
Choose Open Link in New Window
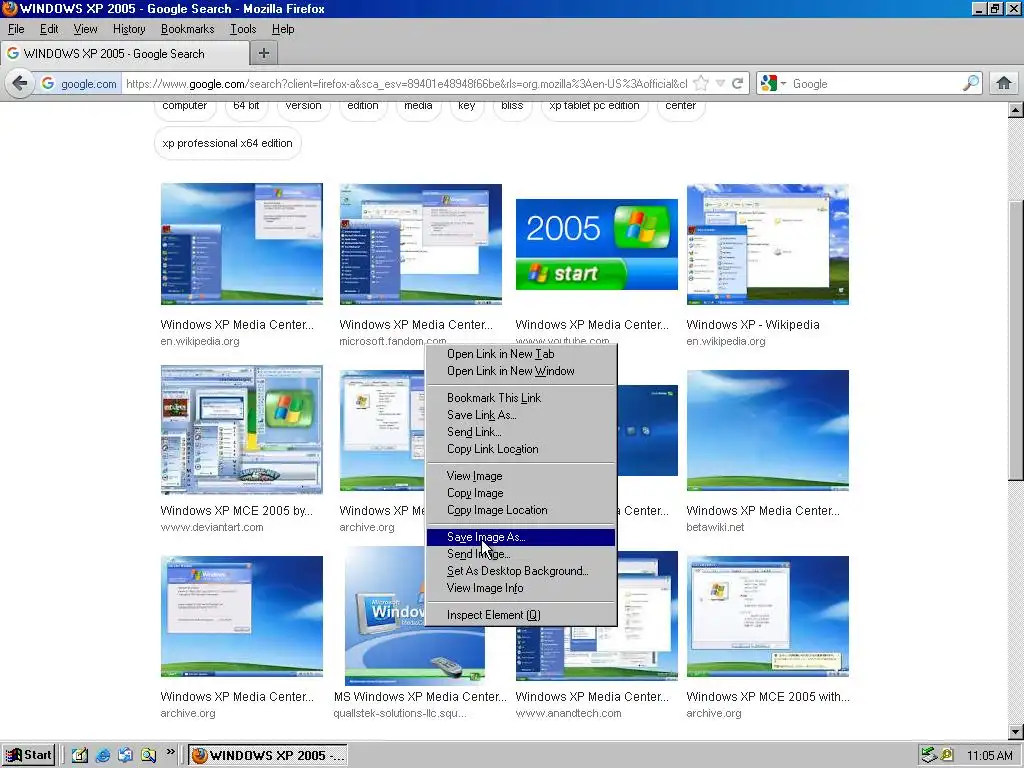[x=520, y=371]
